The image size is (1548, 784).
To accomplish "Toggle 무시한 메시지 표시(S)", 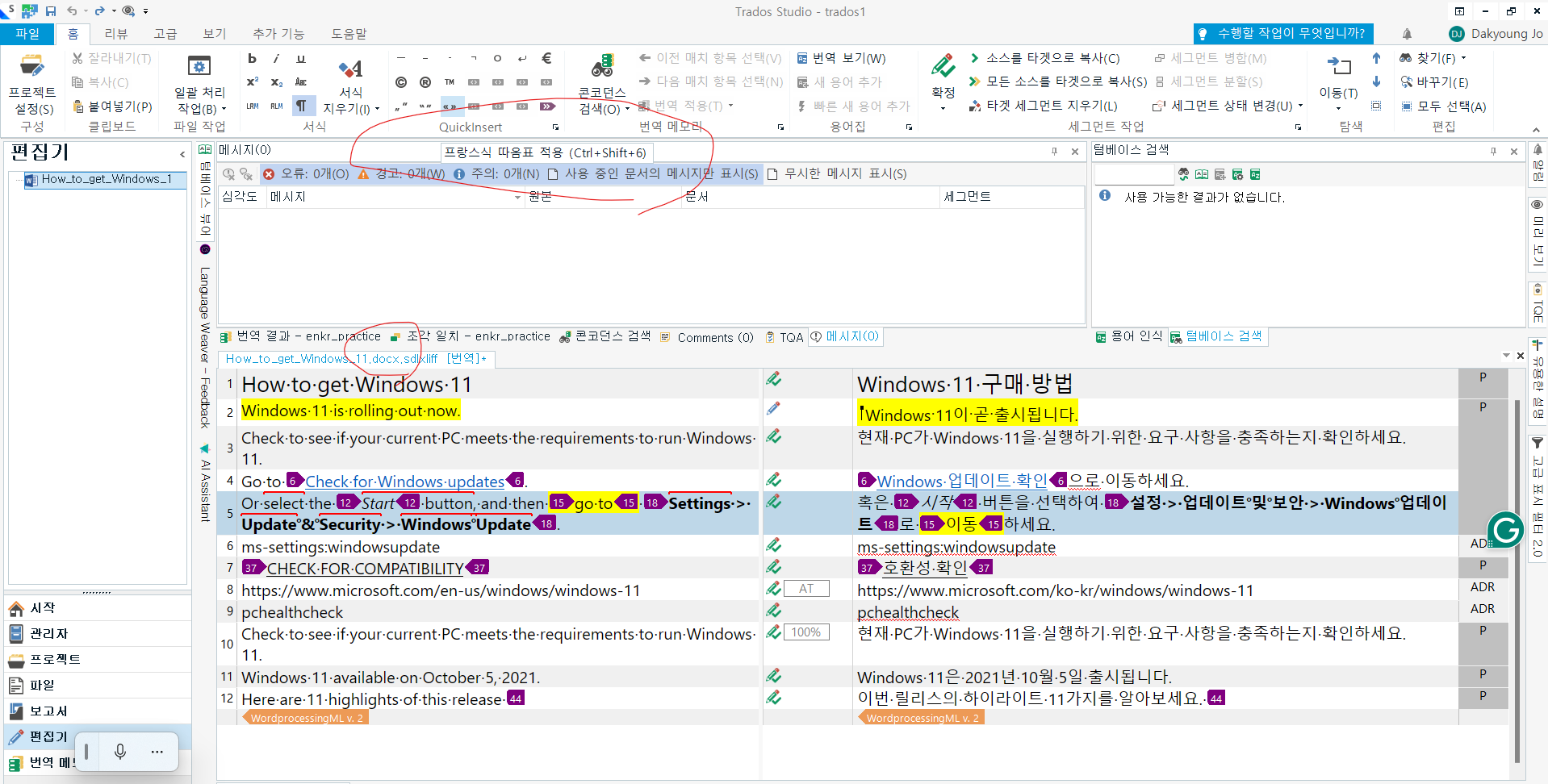I will tap(837, 173).
